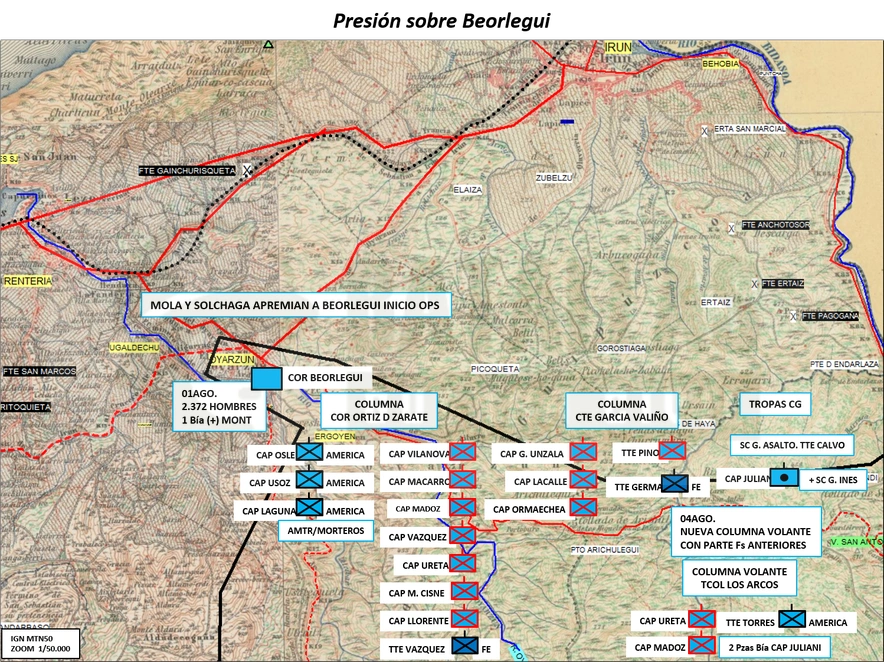Click CAP VILANOVA red infantry symbol
This screenshot has height=662, width=884.
tap(462, 451)
